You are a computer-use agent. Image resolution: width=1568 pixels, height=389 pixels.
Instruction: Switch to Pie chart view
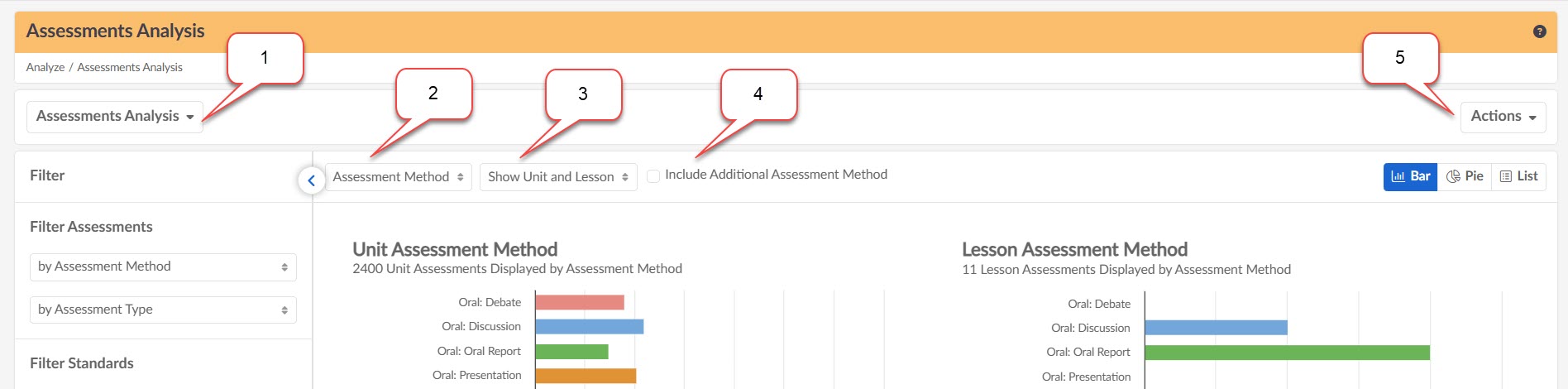pyautogui.click(x=1465, y=176)
